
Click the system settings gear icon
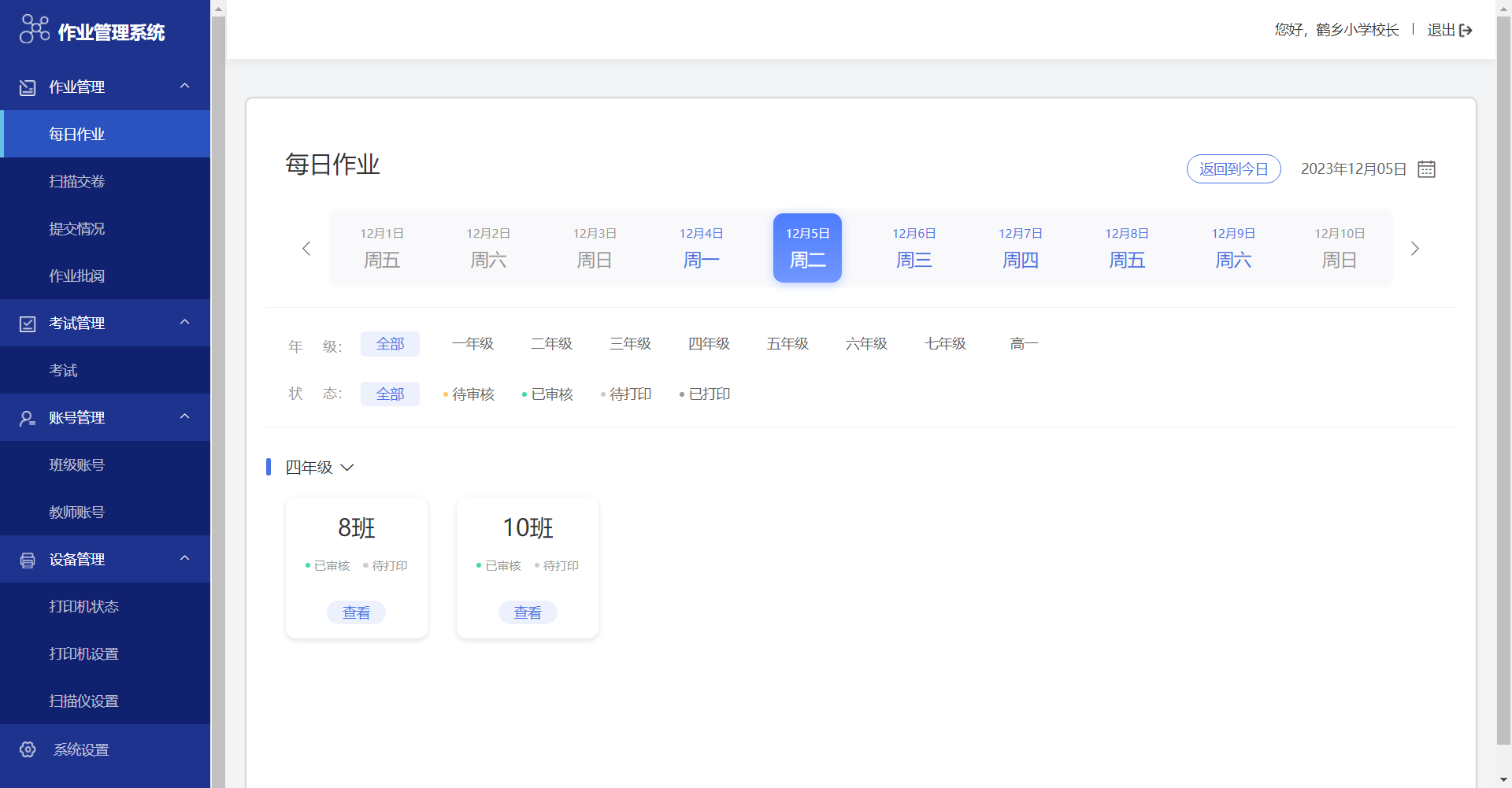[28, 749]
